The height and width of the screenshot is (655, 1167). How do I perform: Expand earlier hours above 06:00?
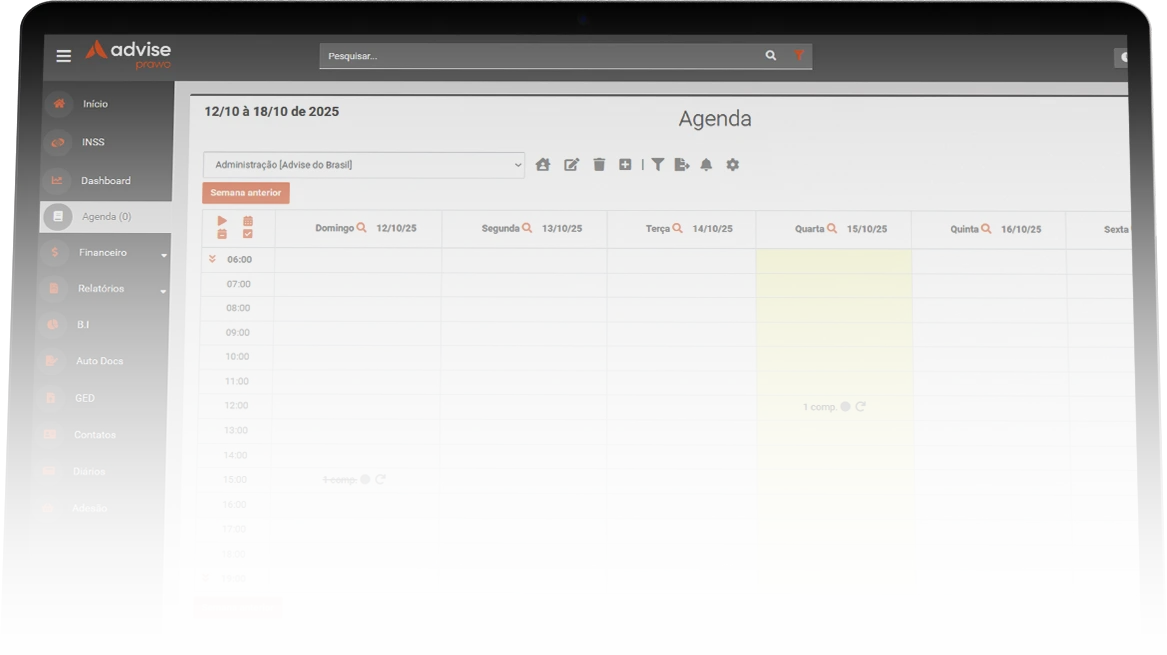(x=212, y=259)
